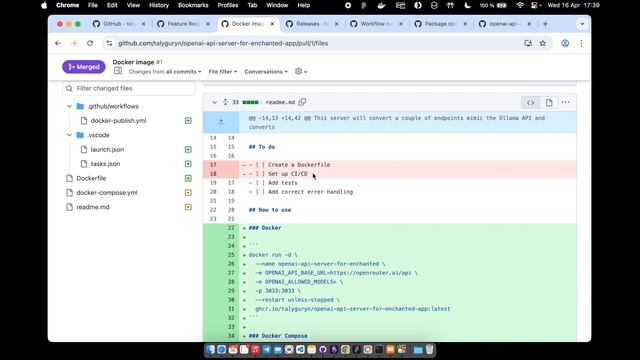
Task: Open tasks.json in file tree
Action: (x=105, y=164)
